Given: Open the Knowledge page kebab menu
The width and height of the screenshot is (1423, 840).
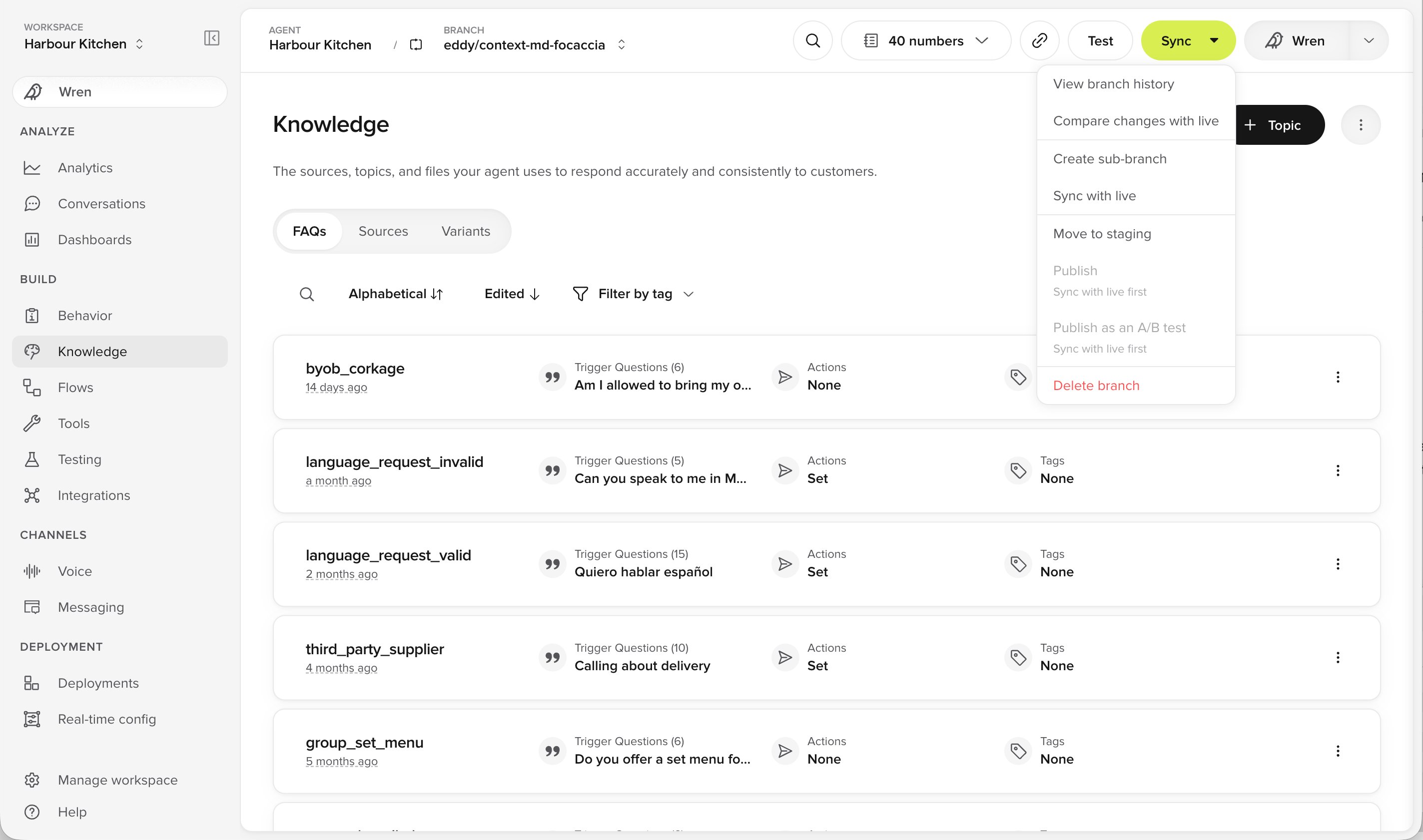Looking at the screenshot, I should click(x=1360, y=125).
